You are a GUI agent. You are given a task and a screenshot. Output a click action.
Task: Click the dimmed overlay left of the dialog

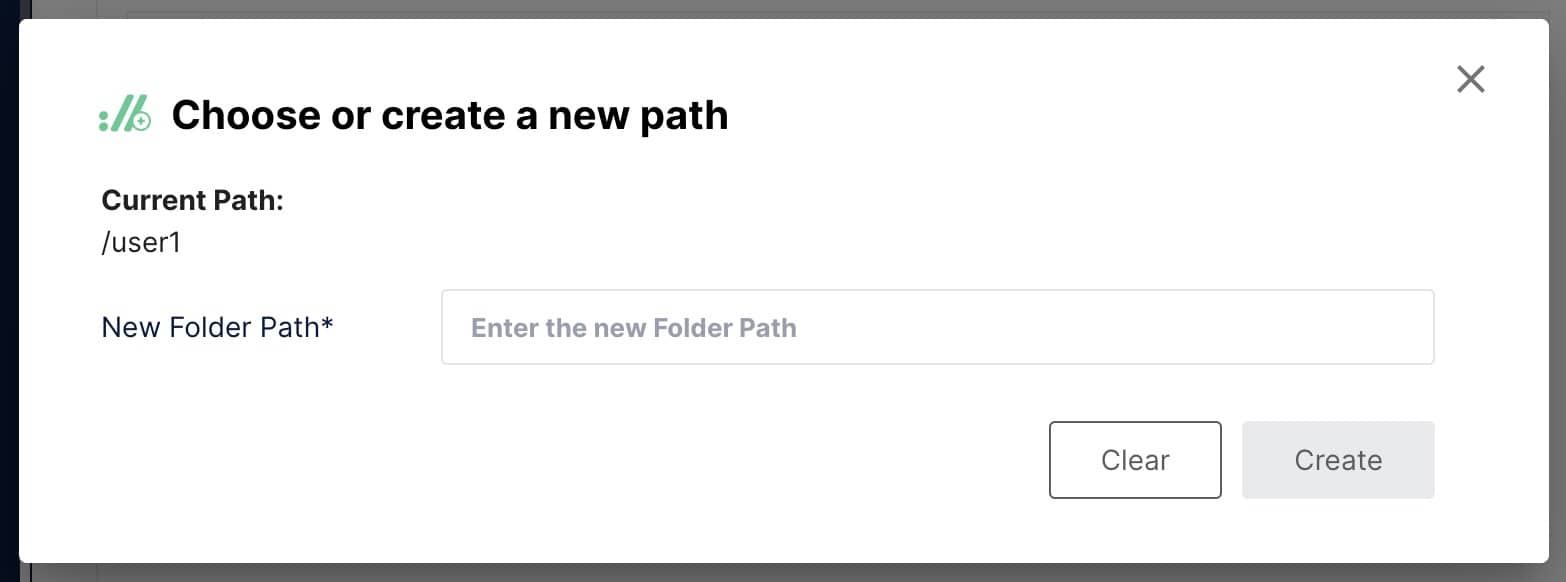(x=9, y=300)
